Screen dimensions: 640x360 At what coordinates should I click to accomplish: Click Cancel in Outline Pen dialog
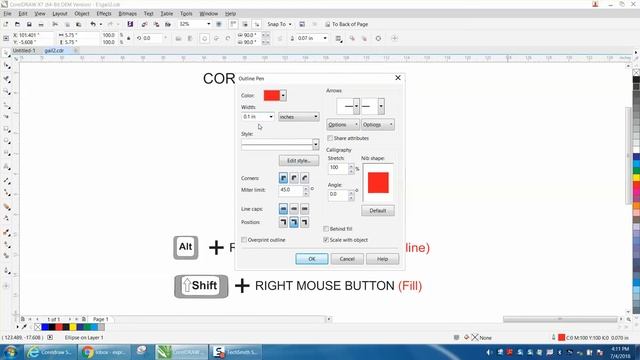point(347,259)
